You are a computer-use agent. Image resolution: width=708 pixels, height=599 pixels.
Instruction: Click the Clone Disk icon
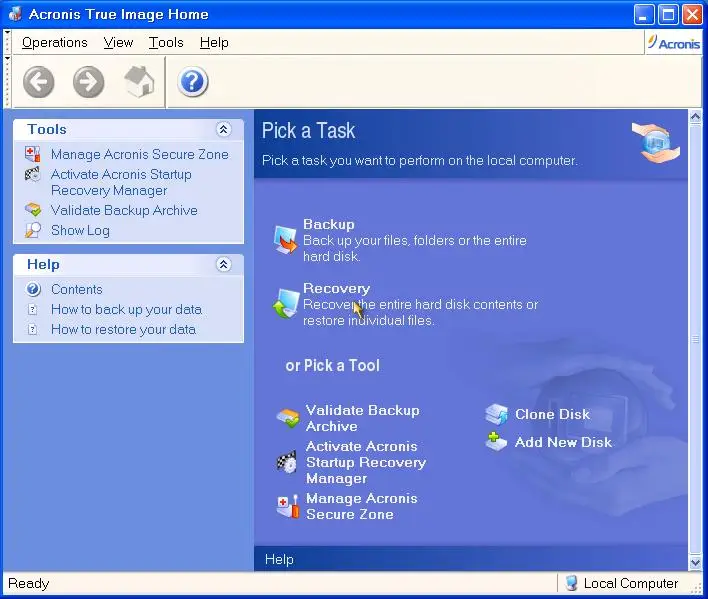tap(497, 414)
